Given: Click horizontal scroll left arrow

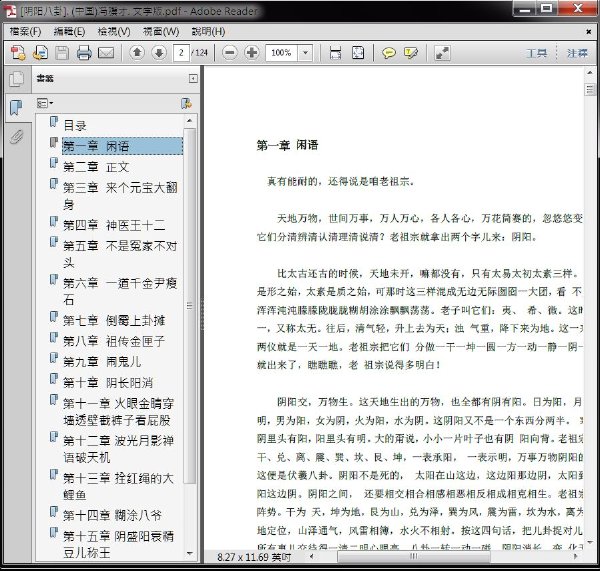Looking at the screenshot, I should coord(311,556).
